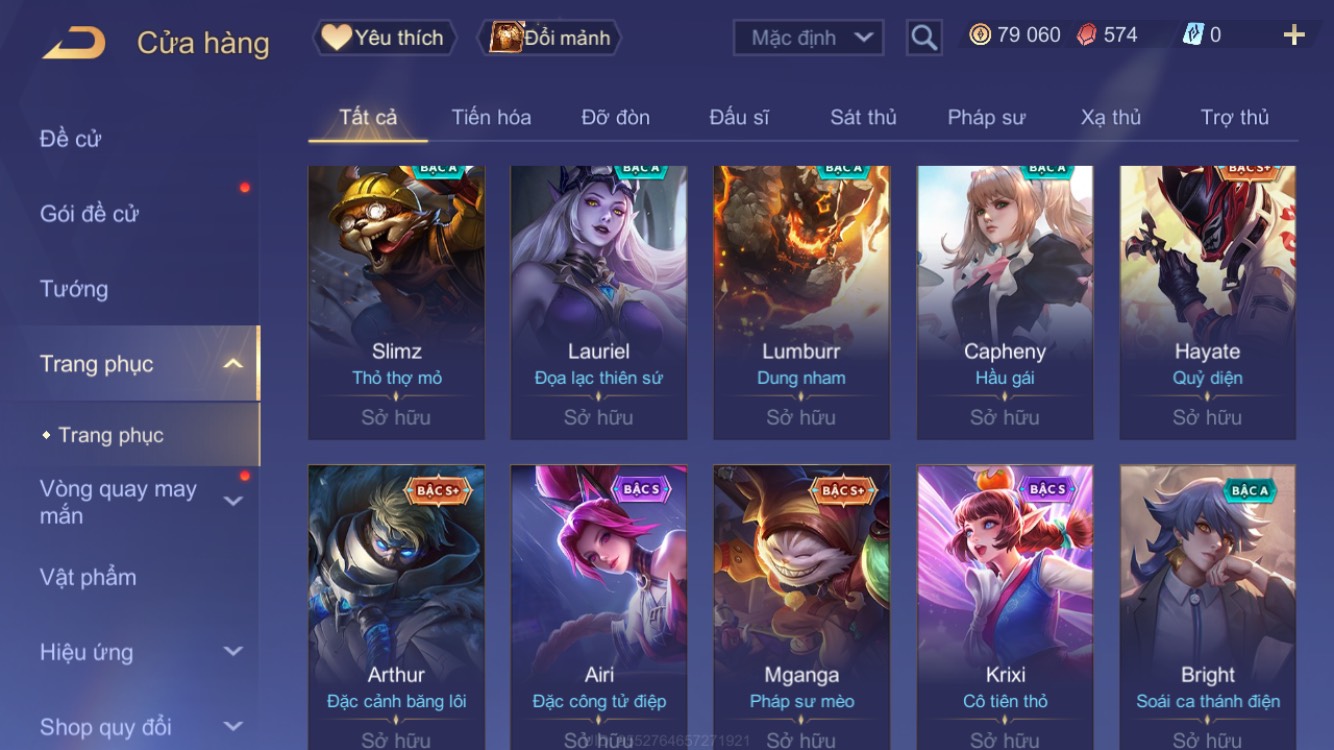
Task: Expand the Vòng quay may mắn section
Action: 233,501
